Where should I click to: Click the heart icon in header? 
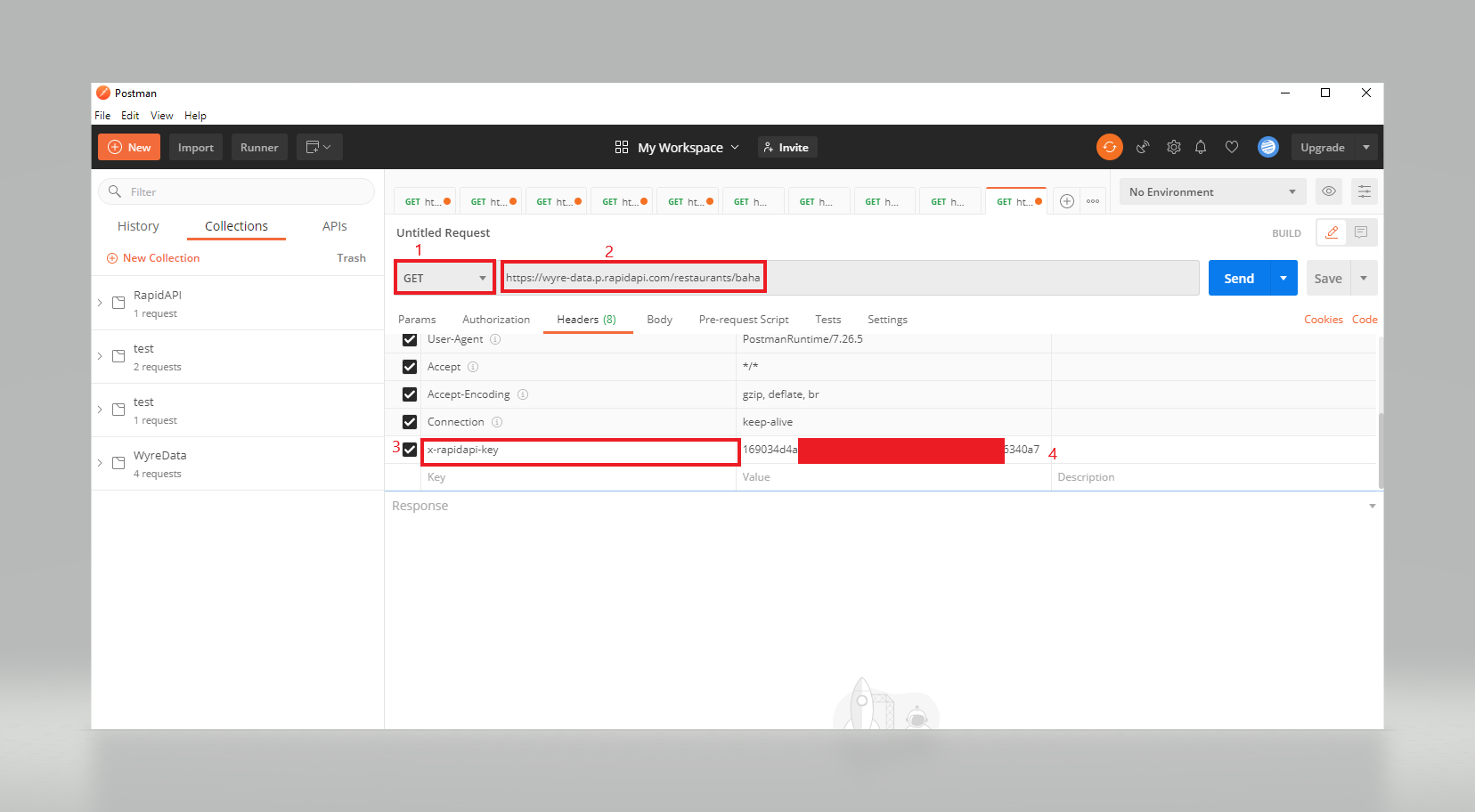click(1232, 147)
